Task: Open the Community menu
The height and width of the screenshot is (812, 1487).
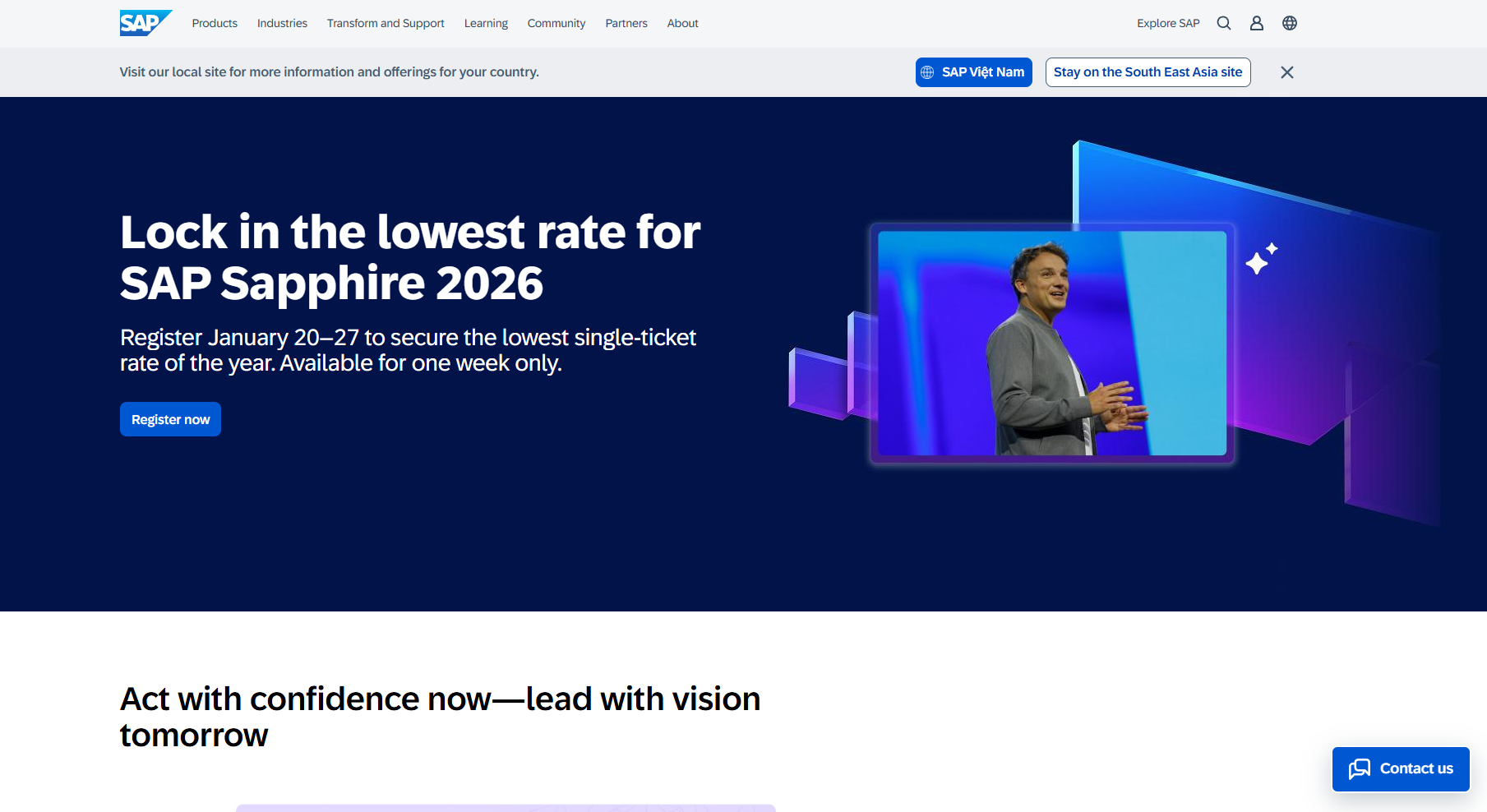Action: (x=556, y=23)
